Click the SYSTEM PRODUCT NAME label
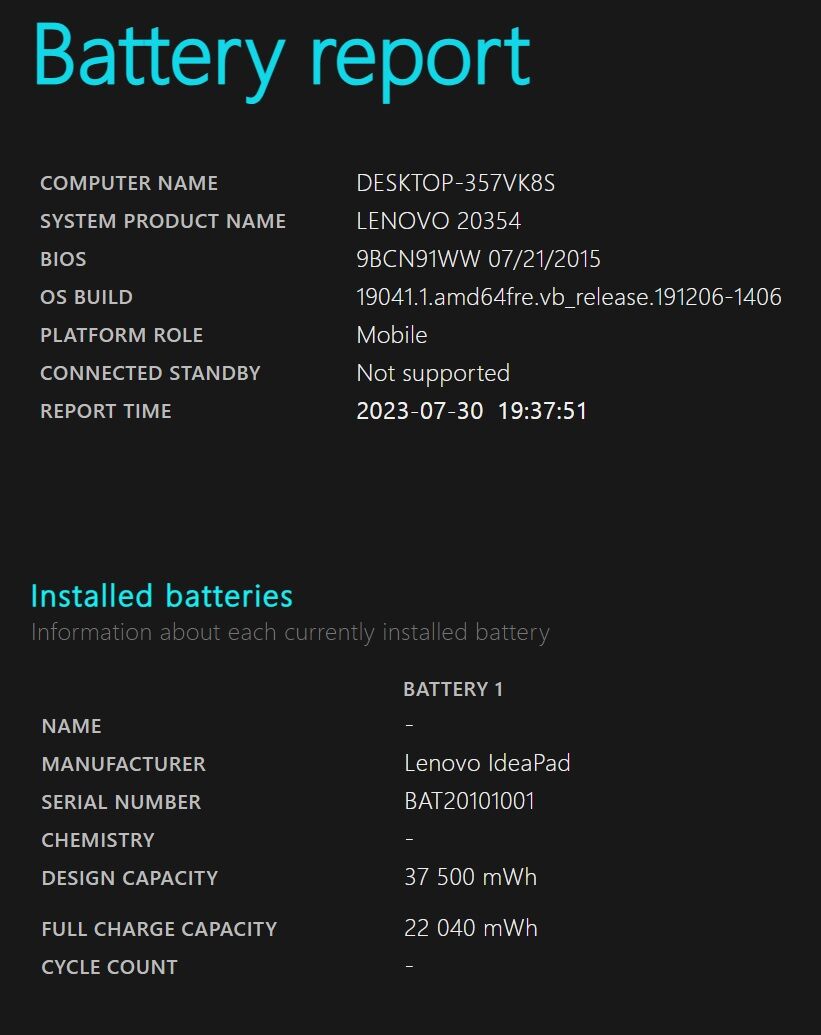The width and height of the screenshot is (821, 1035). click(163, 221)
